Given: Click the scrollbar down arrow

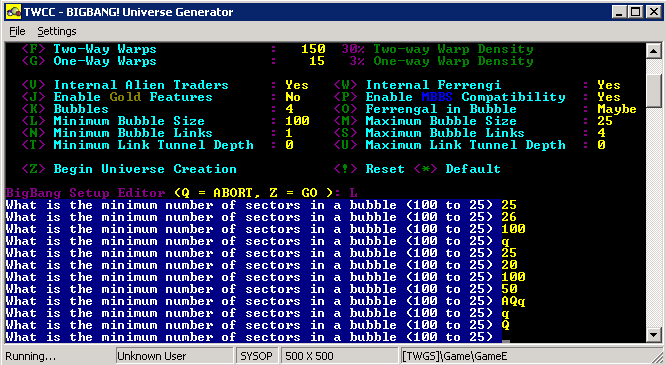Looking at the screenshot, I should click(653, 334).
